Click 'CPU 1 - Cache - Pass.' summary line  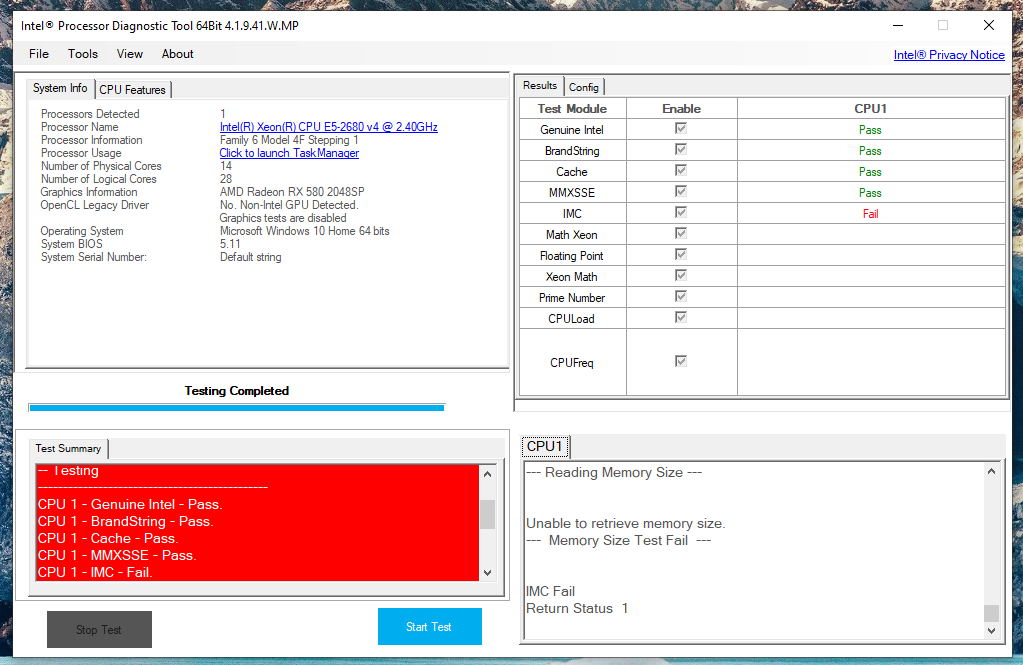click(108, 538)
